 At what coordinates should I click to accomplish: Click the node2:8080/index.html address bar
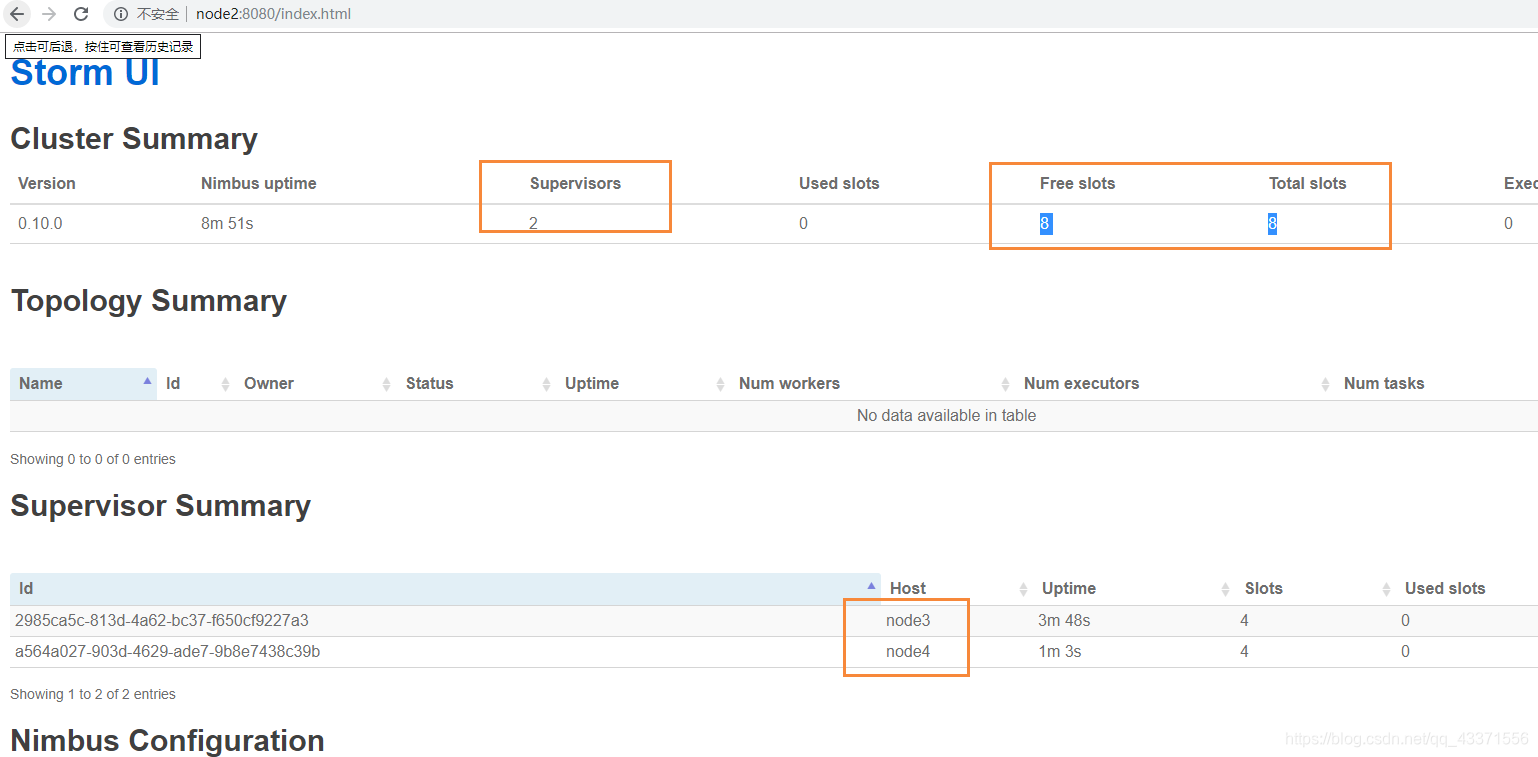coord(273,14)
